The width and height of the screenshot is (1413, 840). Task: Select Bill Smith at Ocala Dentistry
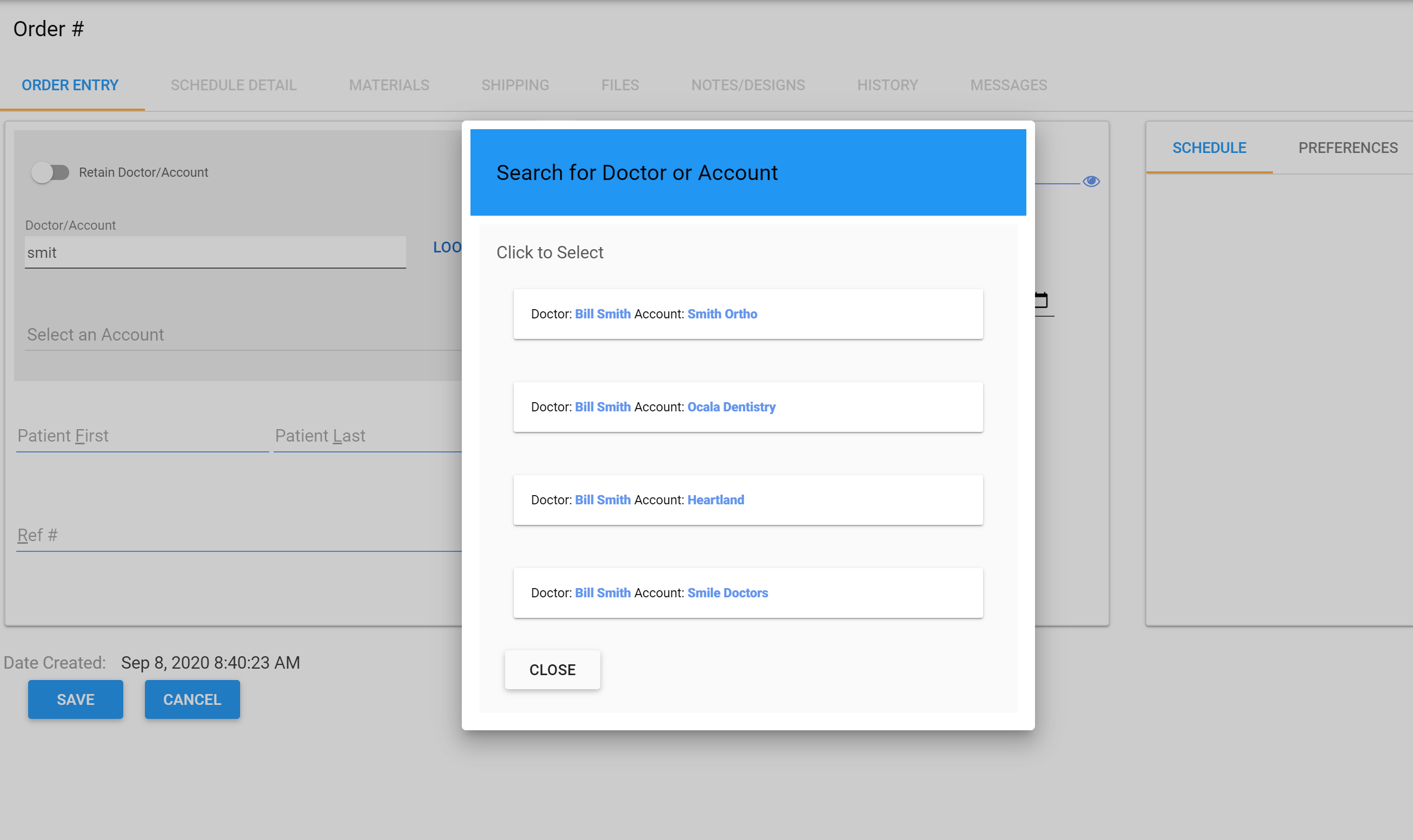(x=747, y=407)
